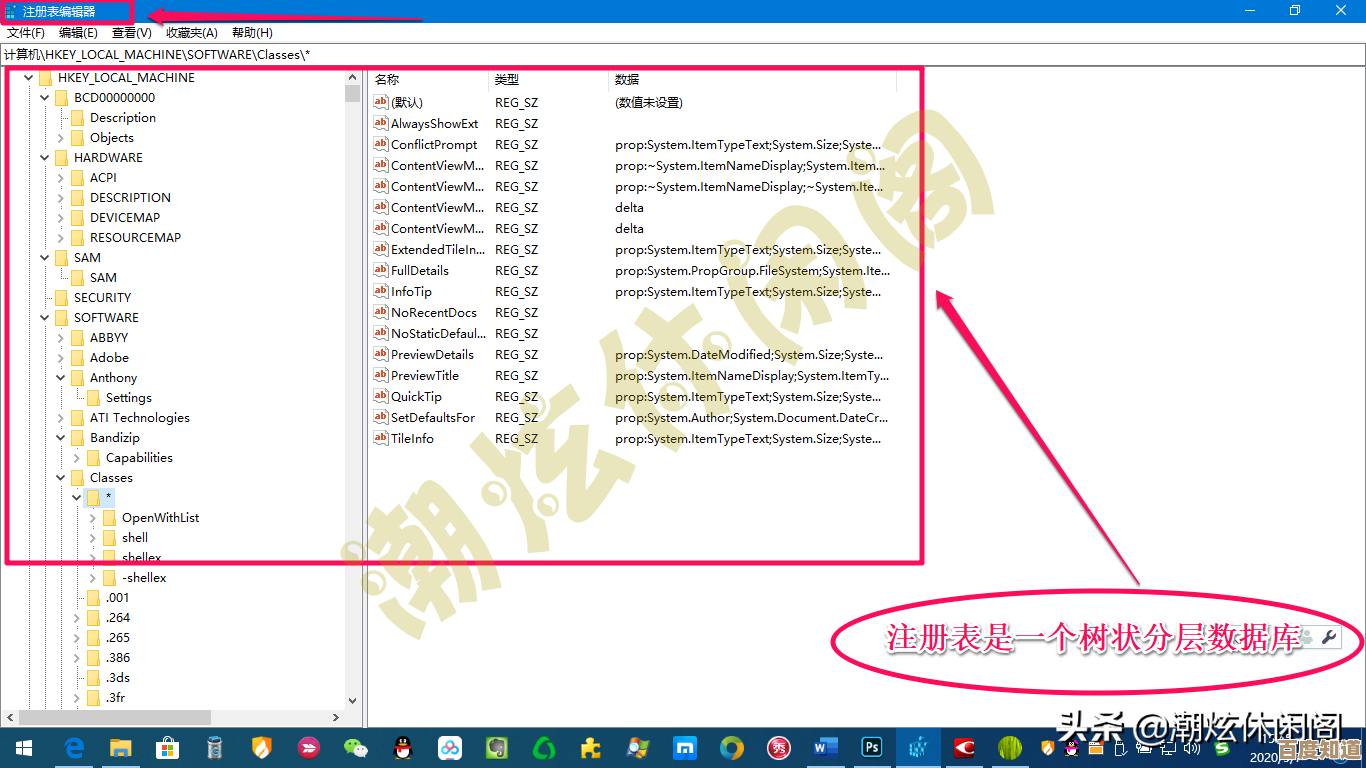Select the Bandizip registry key
Image resolution: width=1366 pixels, height=768 pixels.
point(113,437)
